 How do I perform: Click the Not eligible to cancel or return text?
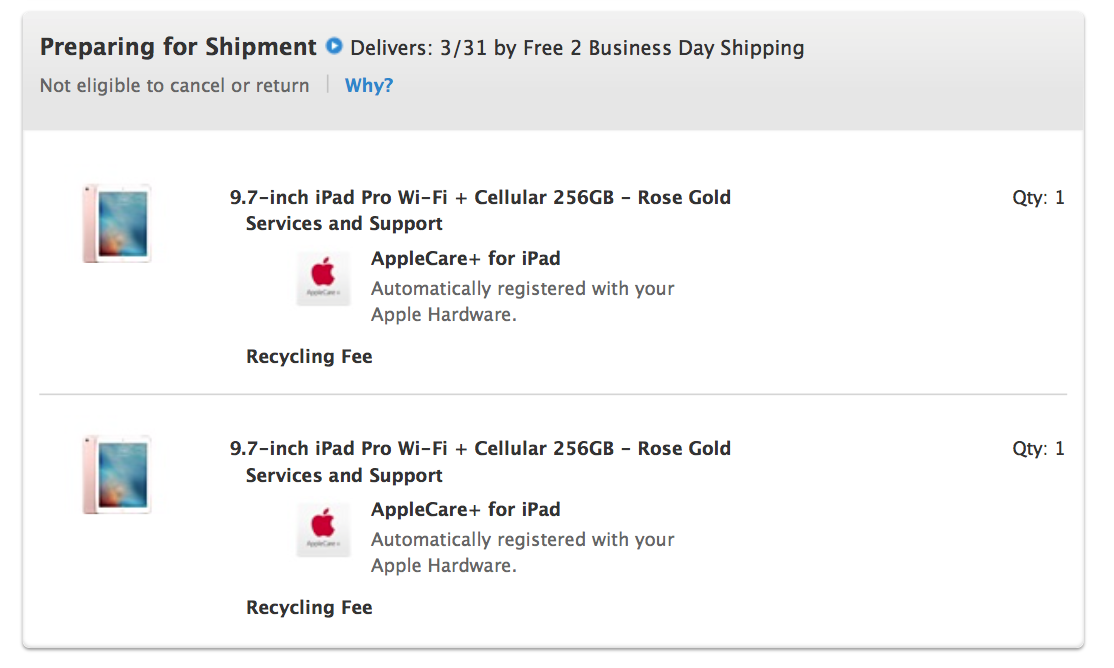174,86
